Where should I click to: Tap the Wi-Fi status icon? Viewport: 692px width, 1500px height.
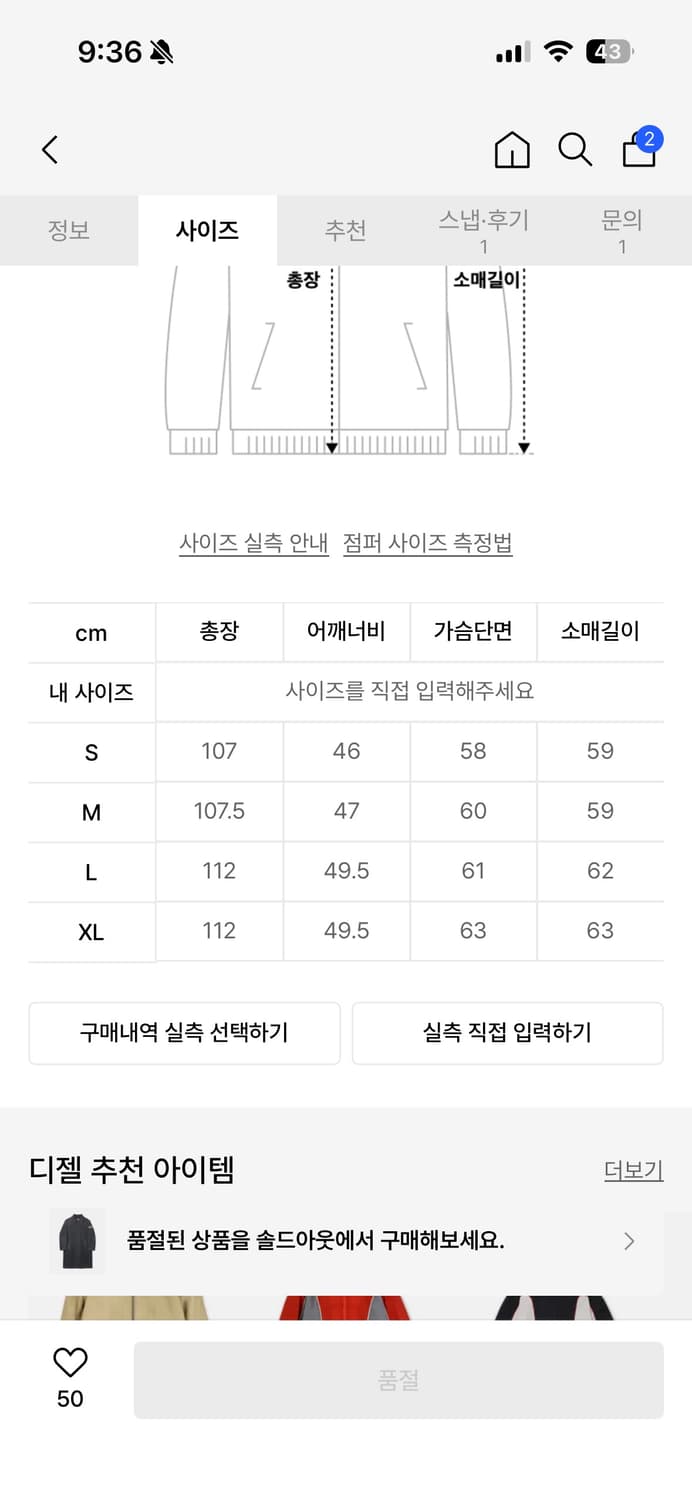(558, 52)
